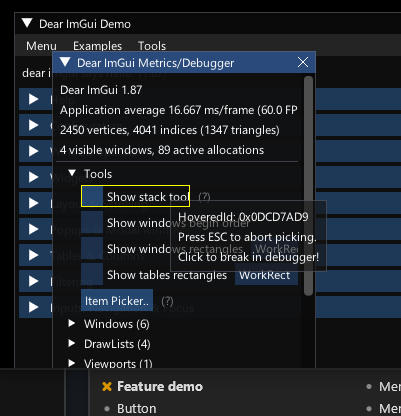This screenshot has height=416, width=401.
Task: Open the Tools menu in Demo window
Action: coord(152,46)
